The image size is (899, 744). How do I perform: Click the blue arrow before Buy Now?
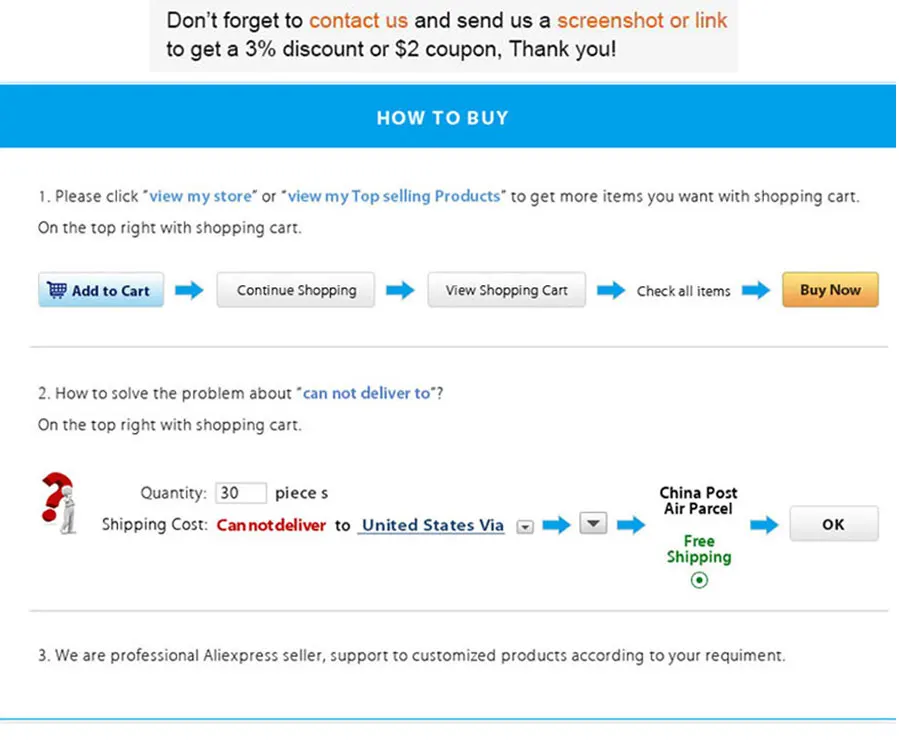[756, 290]
